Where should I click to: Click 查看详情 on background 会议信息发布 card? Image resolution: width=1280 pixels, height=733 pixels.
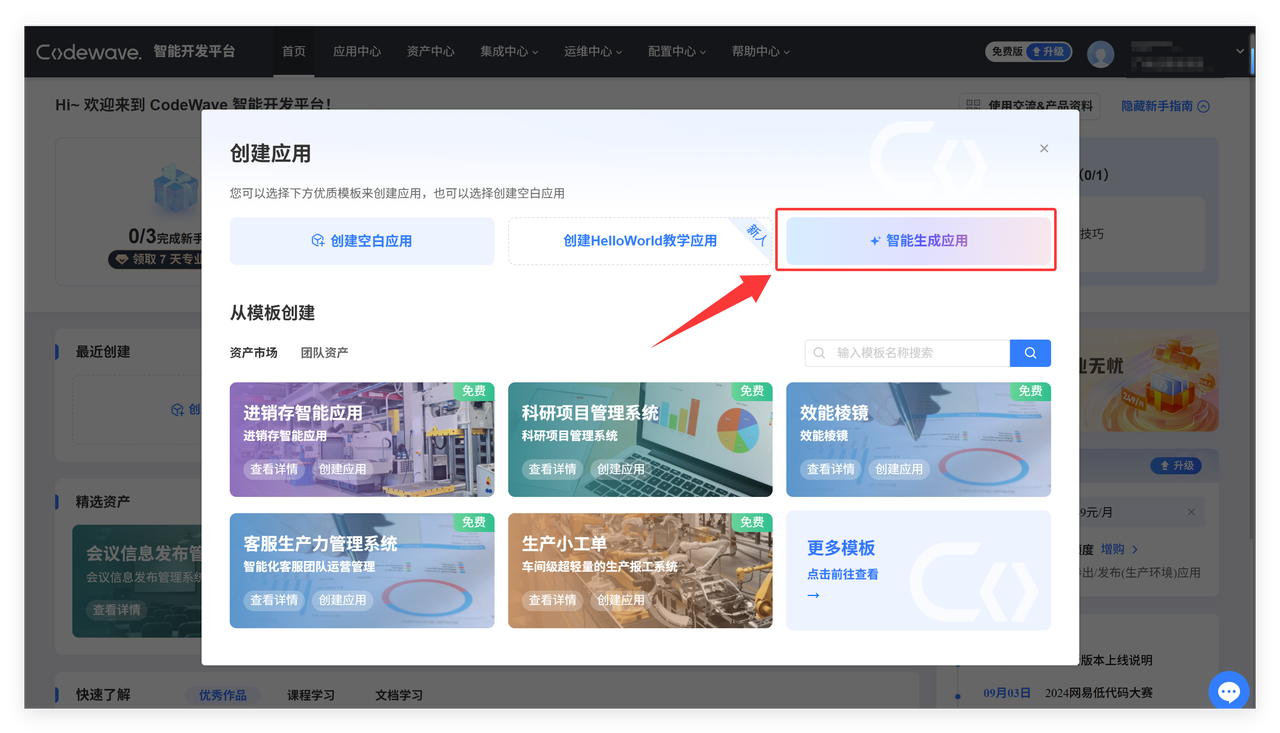[x=117, y=610]
